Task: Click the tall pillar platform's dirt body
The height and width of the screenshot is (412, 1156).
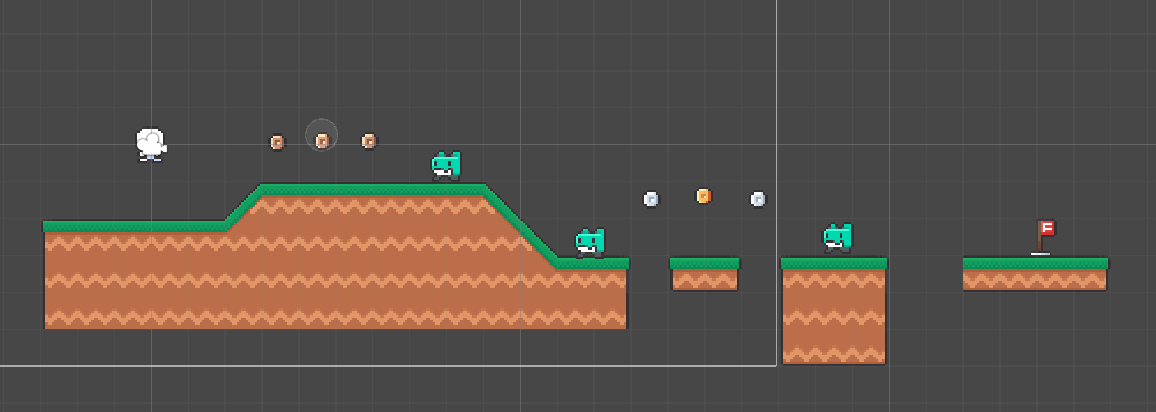Action: click(833, 318)
